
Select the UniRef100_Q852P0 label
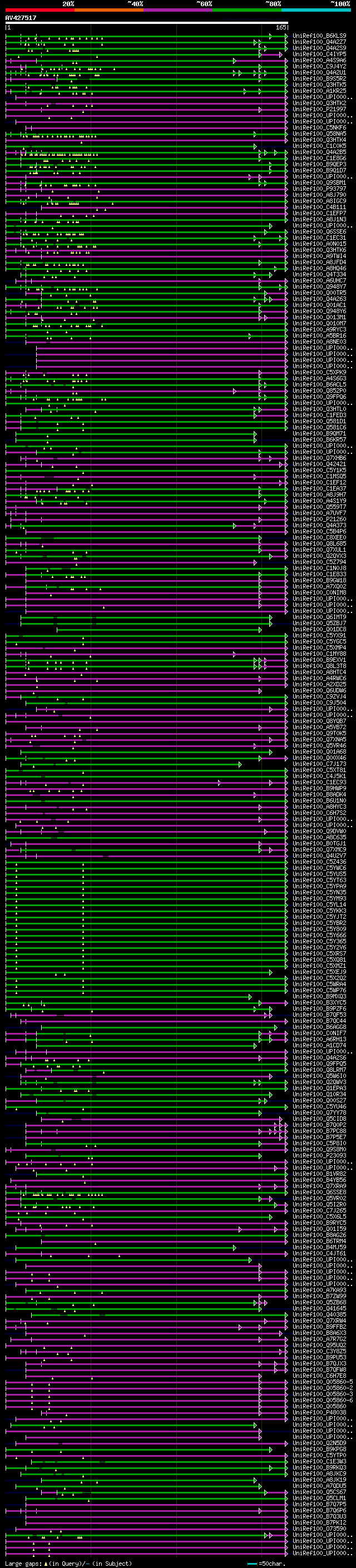coord(319,391)
